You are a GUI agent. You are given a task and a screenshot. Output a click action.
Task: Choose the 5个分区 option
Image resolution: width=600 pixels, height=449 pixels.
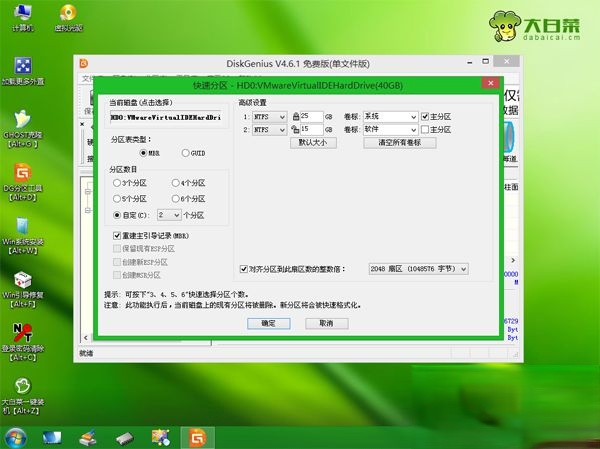117,199
